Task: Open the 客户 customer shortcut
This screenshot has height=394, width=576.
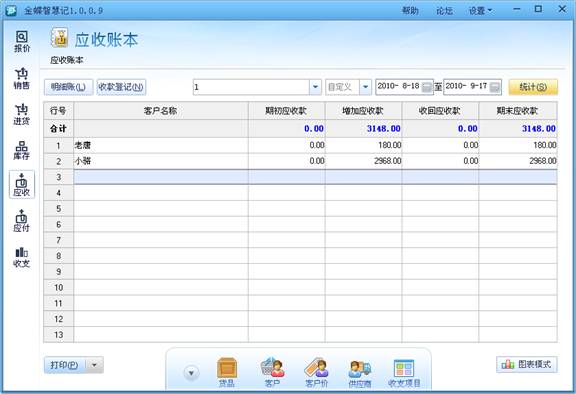Action: point(272,372)
